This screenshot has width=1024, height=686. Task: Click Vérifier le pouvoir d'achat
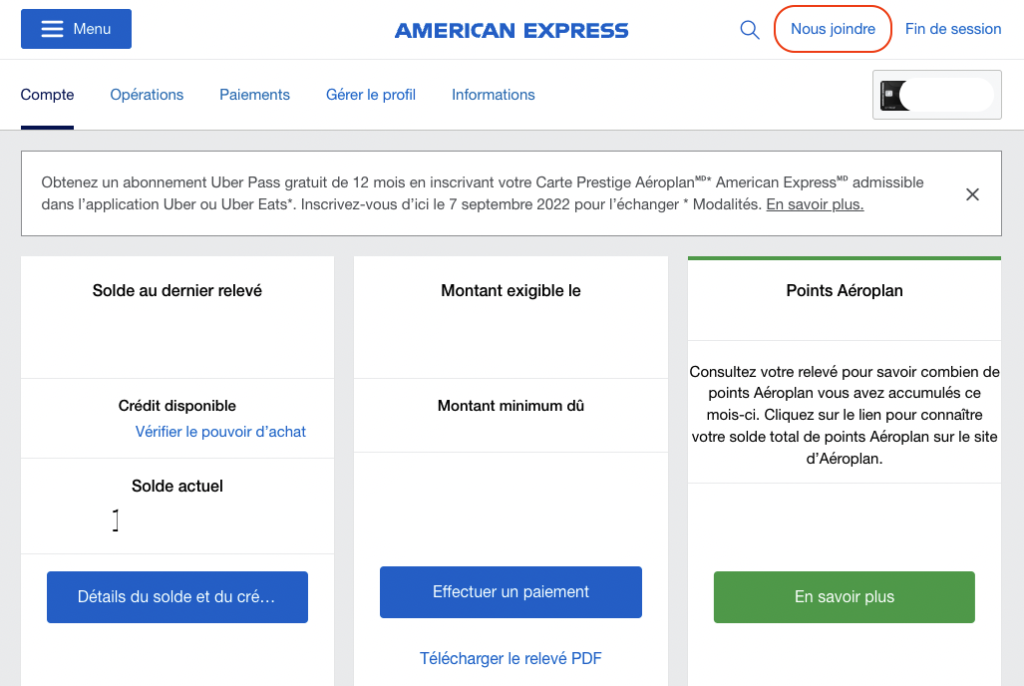(x=220, y=432)
